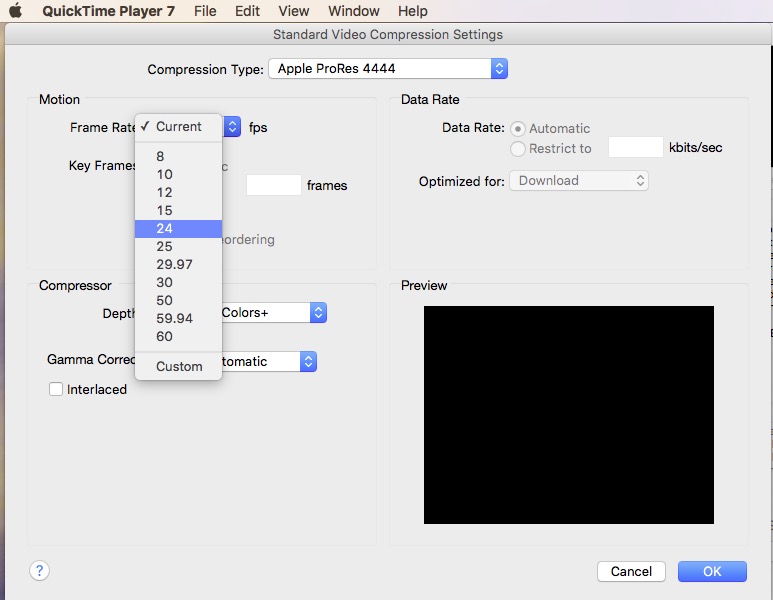Open the Gamma Correction dropdown

coord(268,361)
